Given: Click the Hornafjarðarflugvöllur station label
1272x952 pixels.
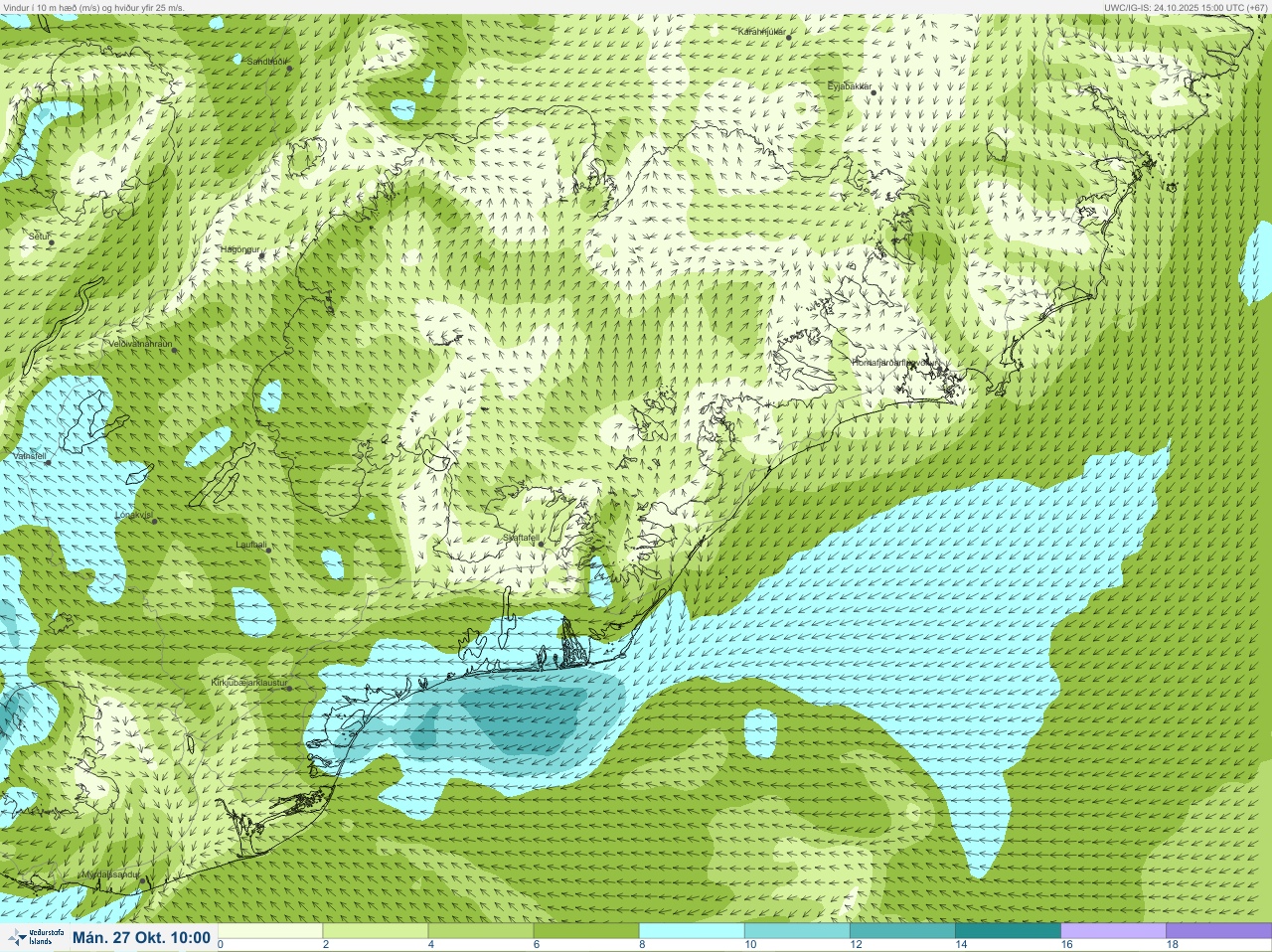Looking at the screenshot, I should click(x=894, y=363).
